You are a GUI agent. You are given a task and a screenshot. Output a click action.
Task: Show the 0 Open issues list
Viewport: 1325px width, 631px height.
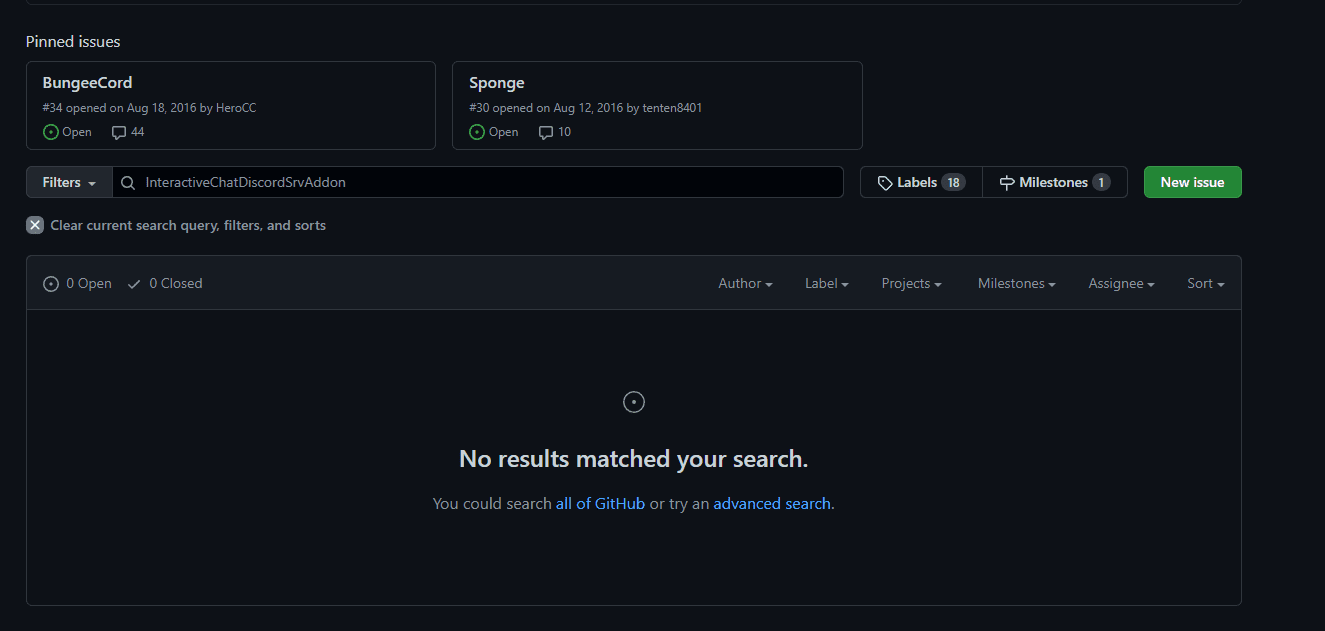coord(78,284)
